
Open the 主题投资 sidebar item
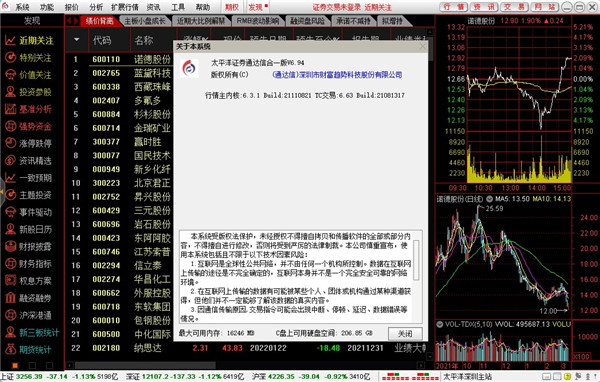[28, 195]
